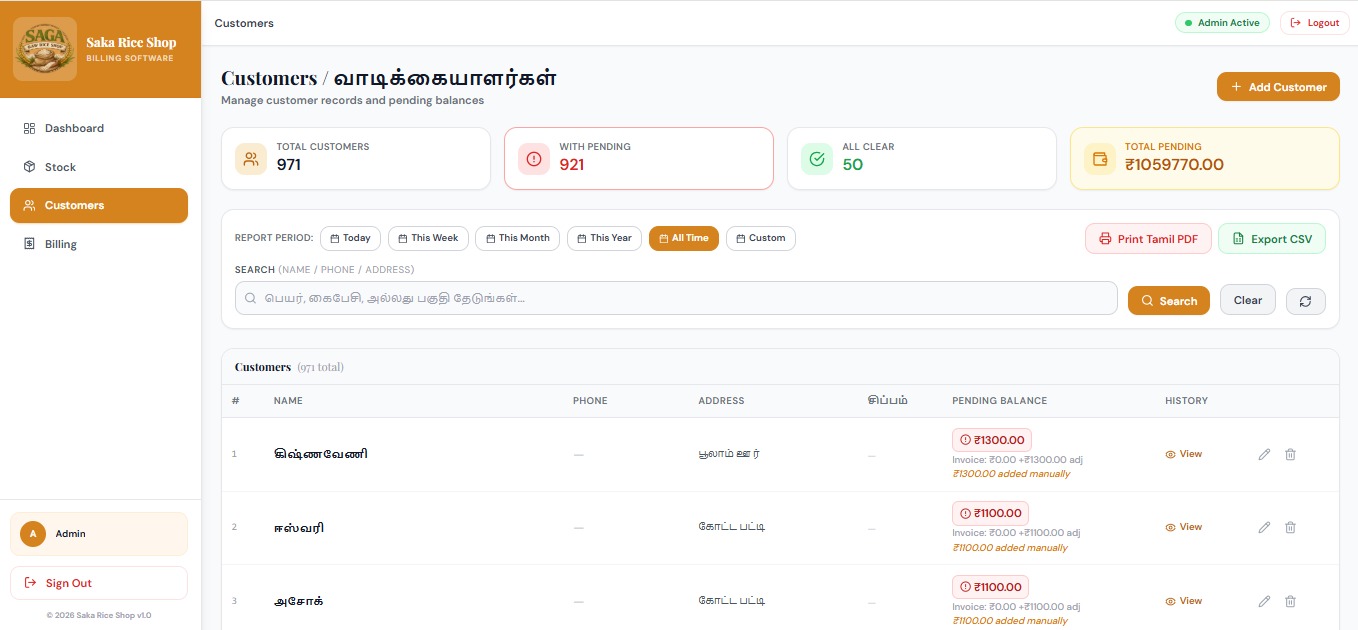Print the Tamil PDF report
Viewport: 1358px width, 630px height.
pyautogui.click(x=1148, y=238)
